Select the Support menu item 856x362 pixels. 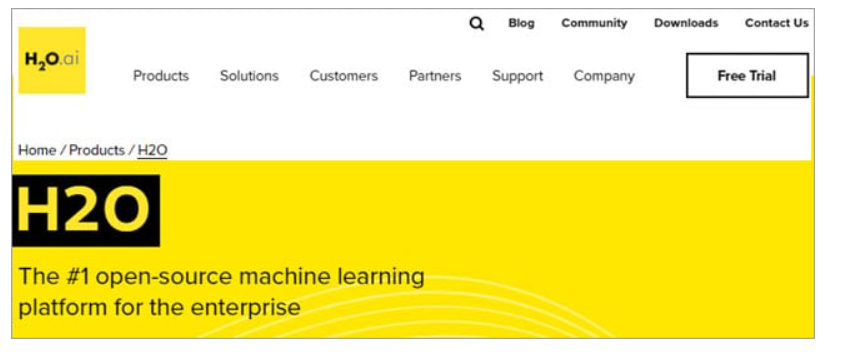[517, 76]
